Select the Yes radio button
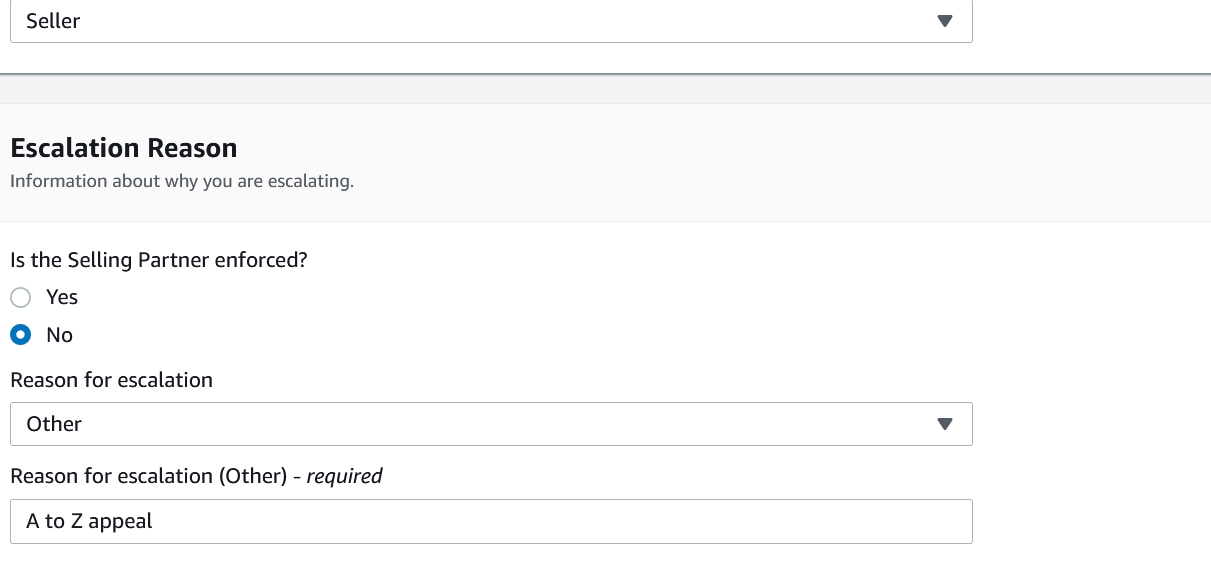Screen dimensions: 1211x564 click(21, 297)
